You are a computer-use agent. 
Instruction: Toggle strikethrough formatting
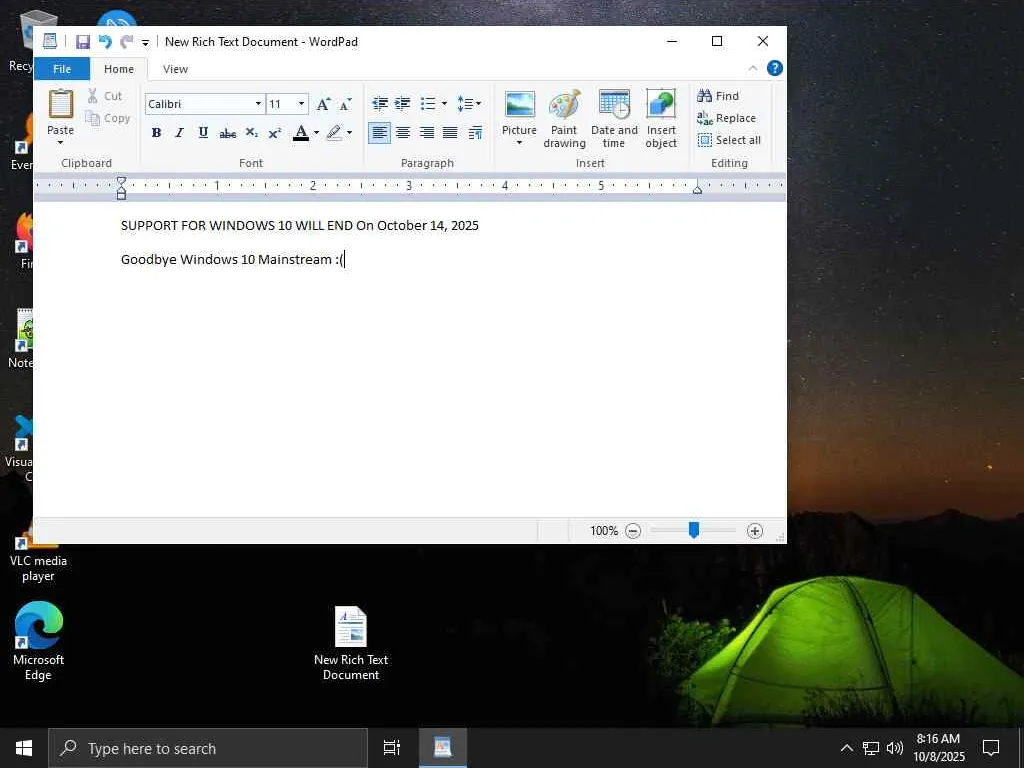(x=227, y=133)
